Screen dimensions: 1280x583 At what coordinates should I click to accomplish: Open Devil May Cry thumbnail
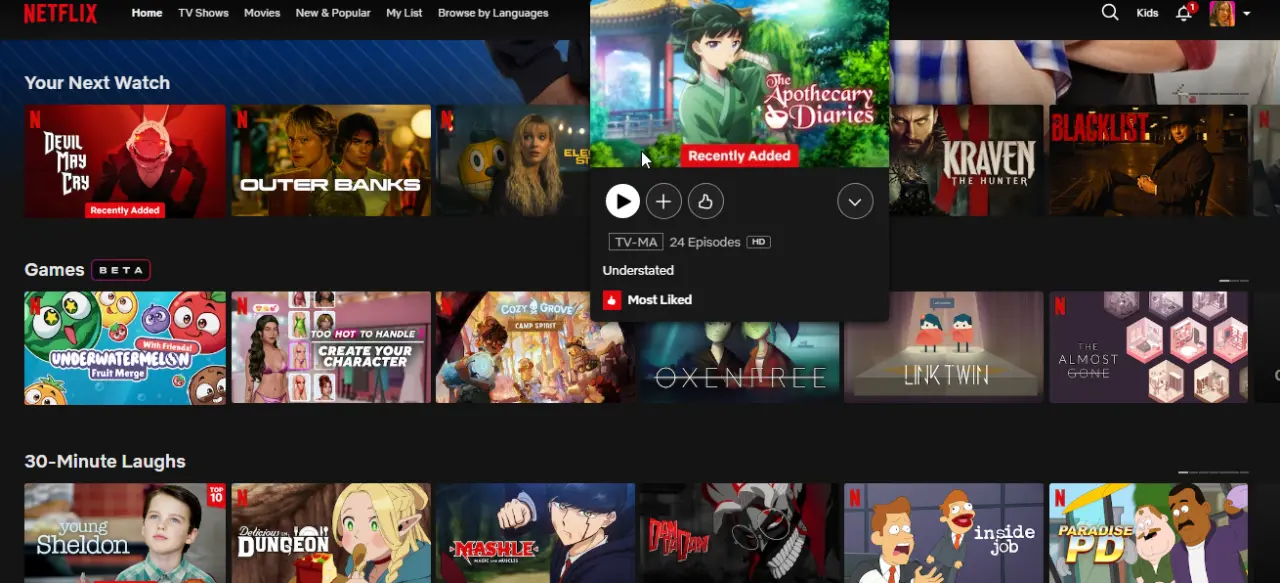(x=125, y=160)
